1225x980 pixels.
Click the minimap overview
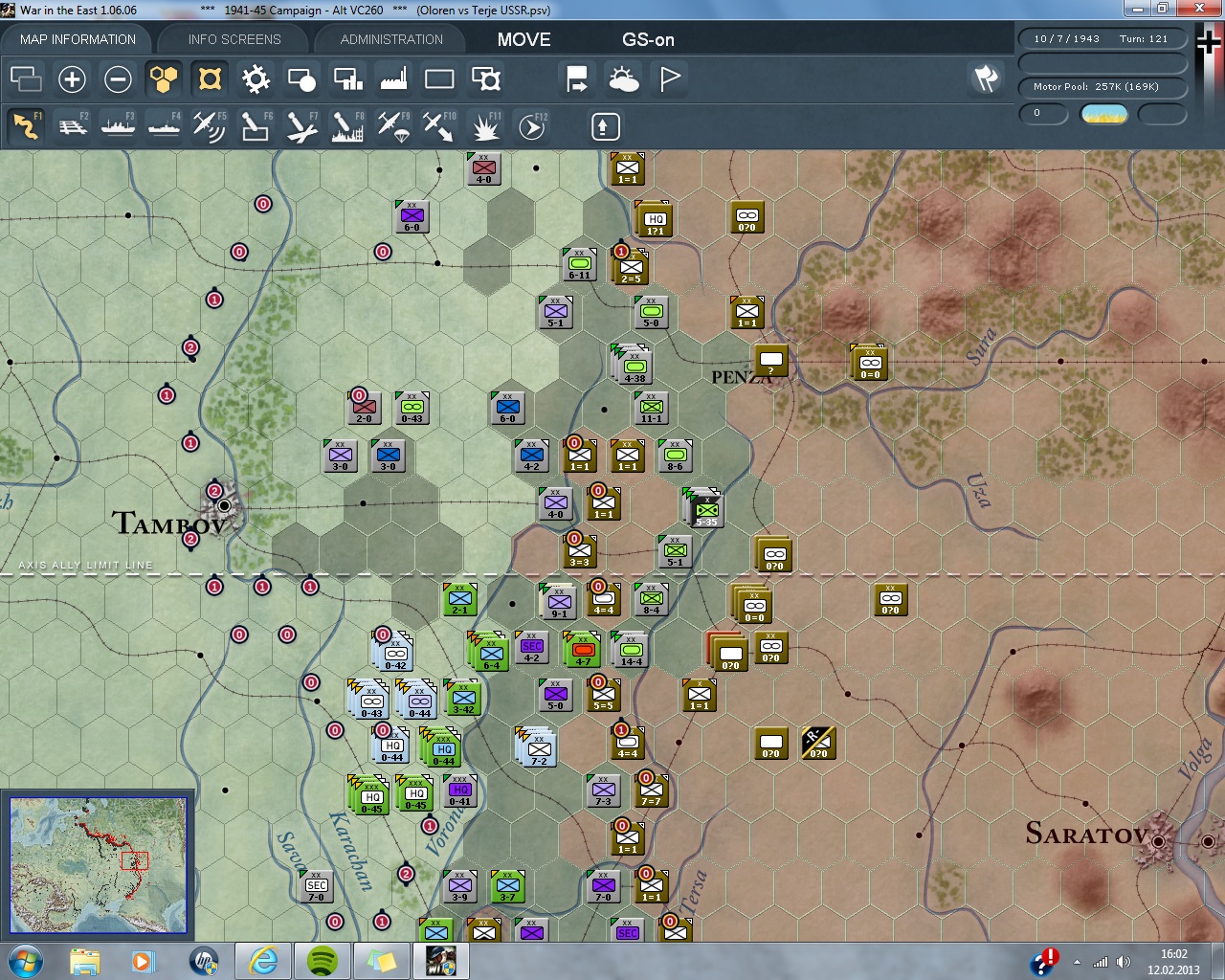coord(99,865)
